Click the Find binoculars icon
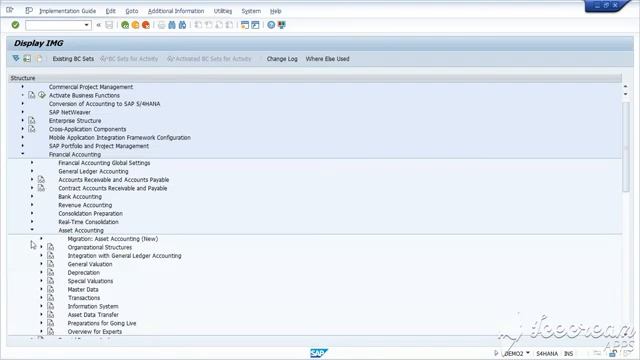Screen dimensions: 640x360 (x=172, y=25)
